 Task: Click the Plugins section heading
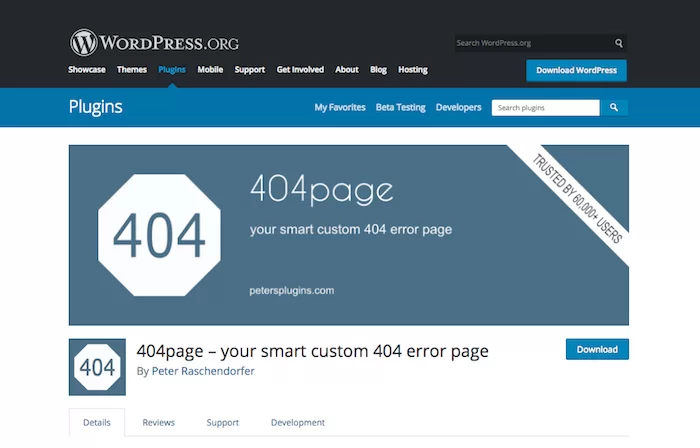(96, 107)
